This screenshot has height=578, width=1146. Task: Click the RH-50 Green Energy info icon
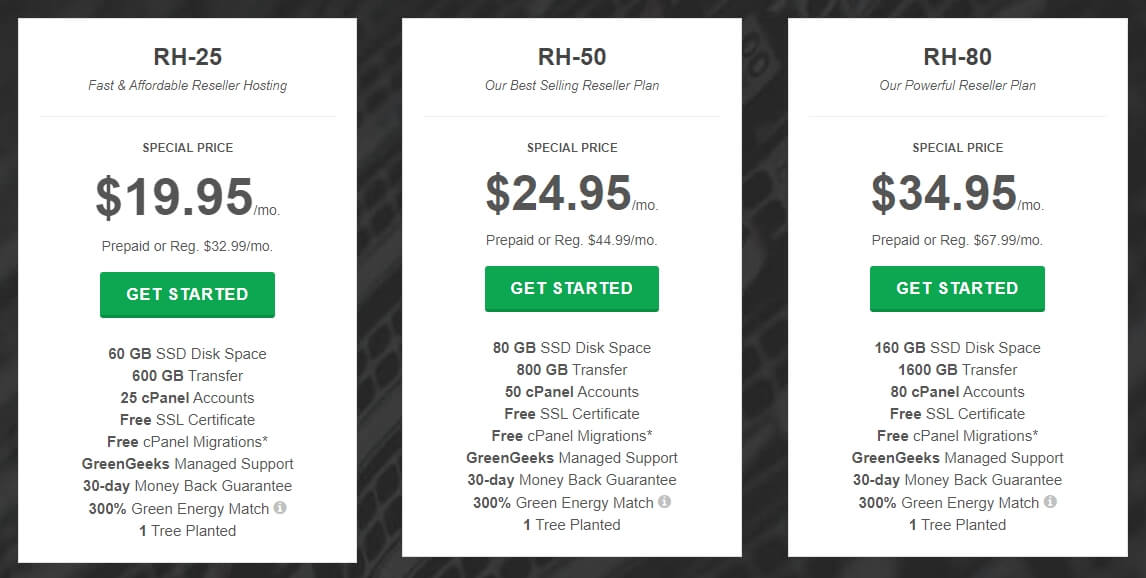[x=664, y=501]
